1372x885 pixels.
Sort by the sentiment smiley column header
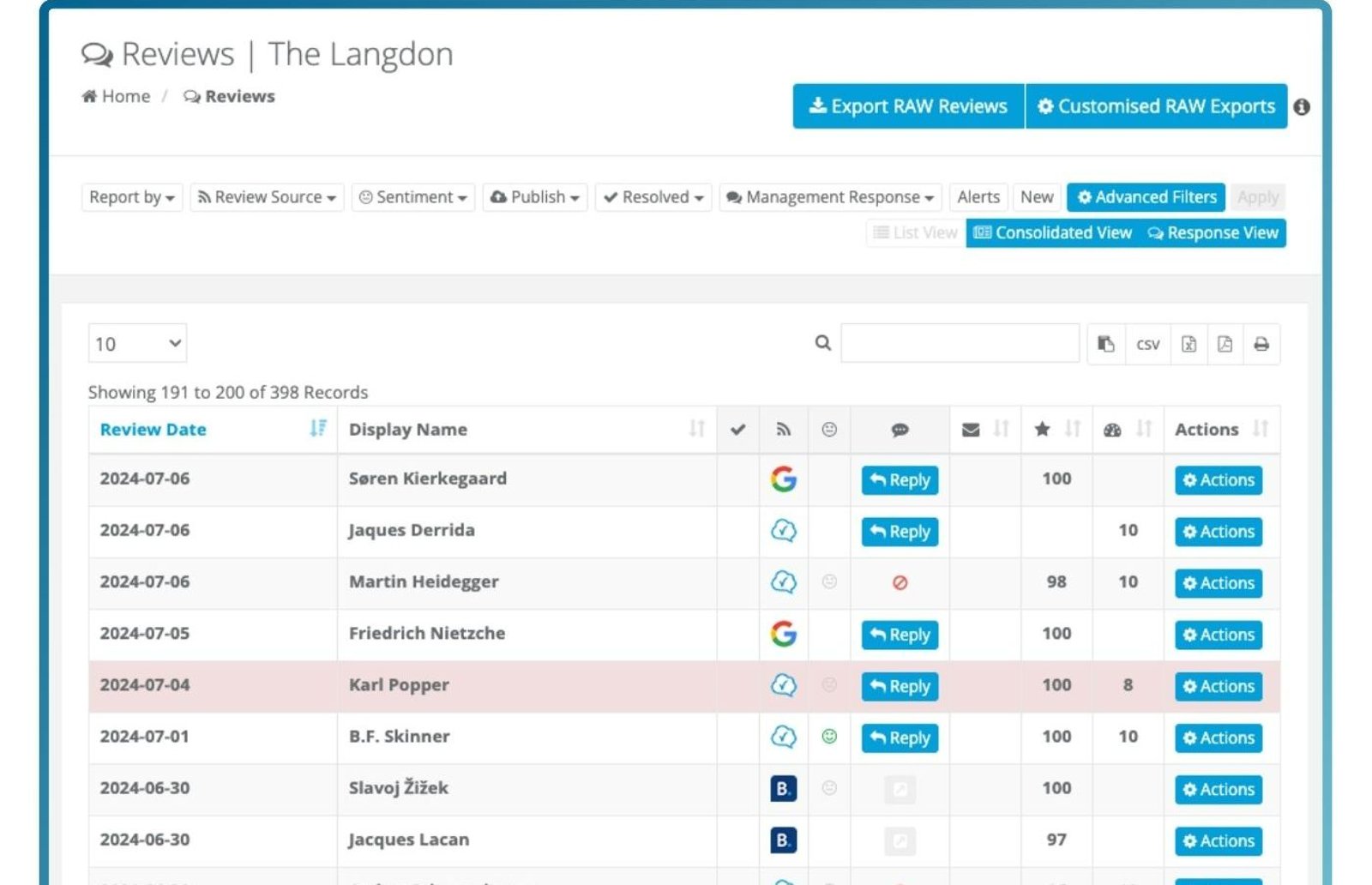coord(829,430)
